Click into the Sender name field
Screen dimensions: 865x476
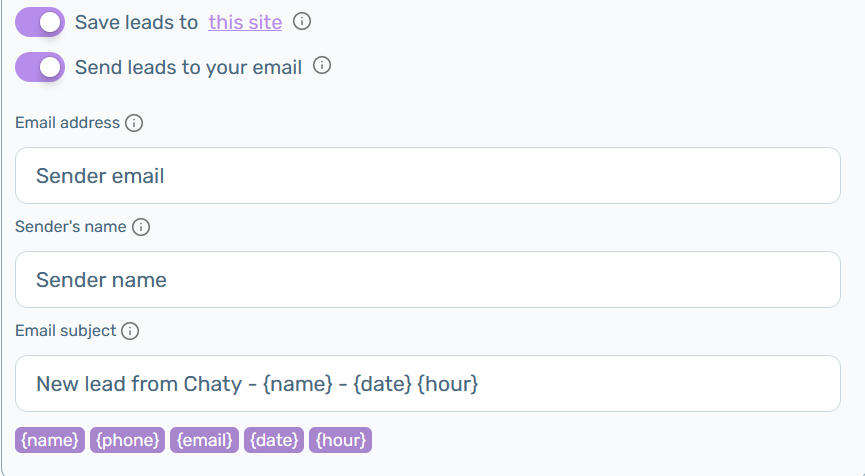pos(428,280)
